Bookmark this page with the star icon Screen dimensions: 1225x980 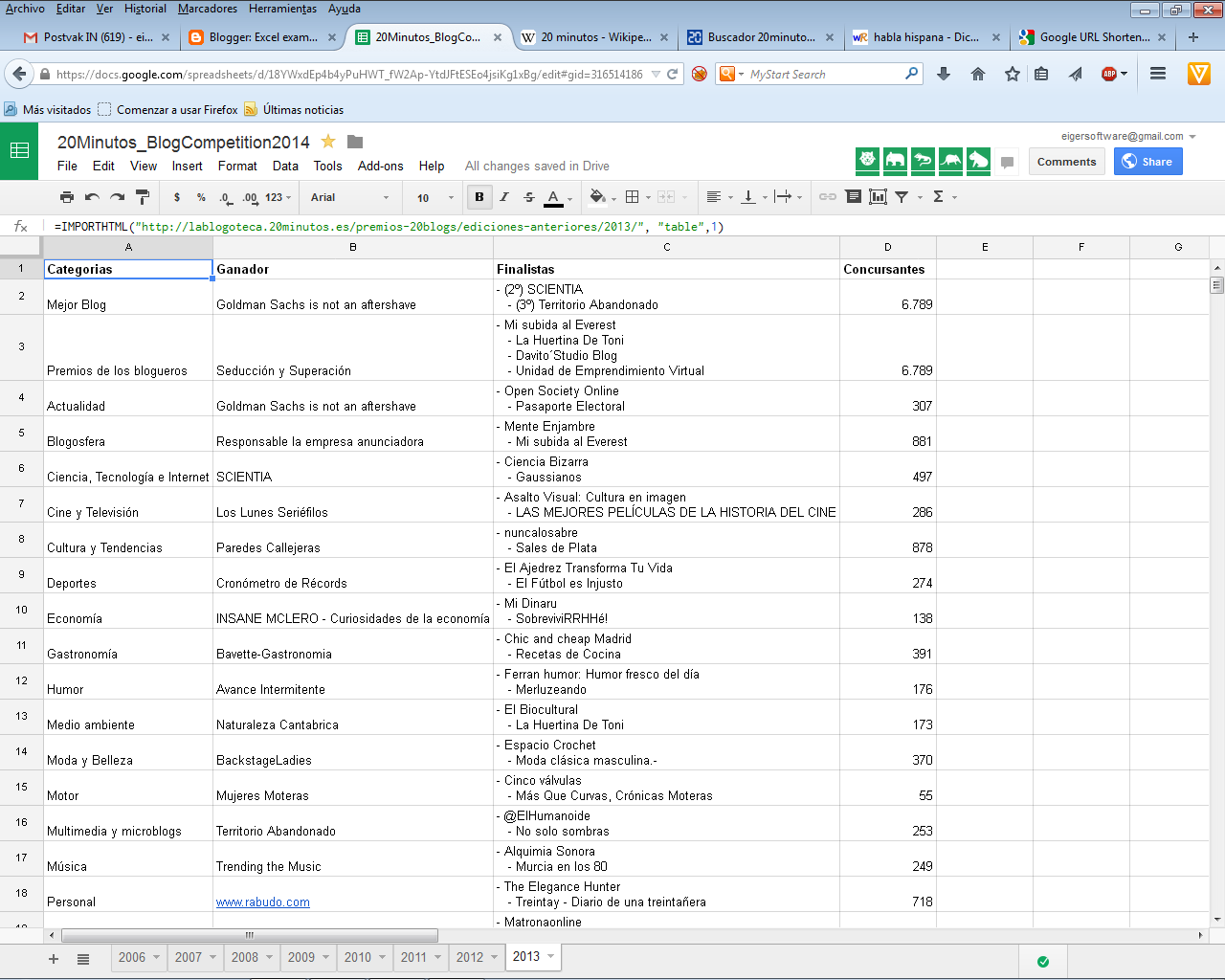(1013, 74)
